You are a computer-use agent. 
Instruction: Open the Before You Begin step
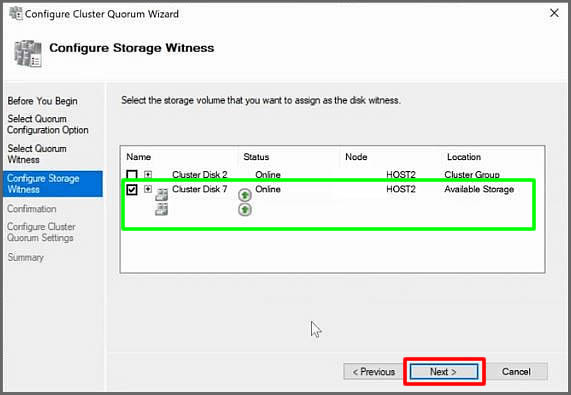pos(42,101)
